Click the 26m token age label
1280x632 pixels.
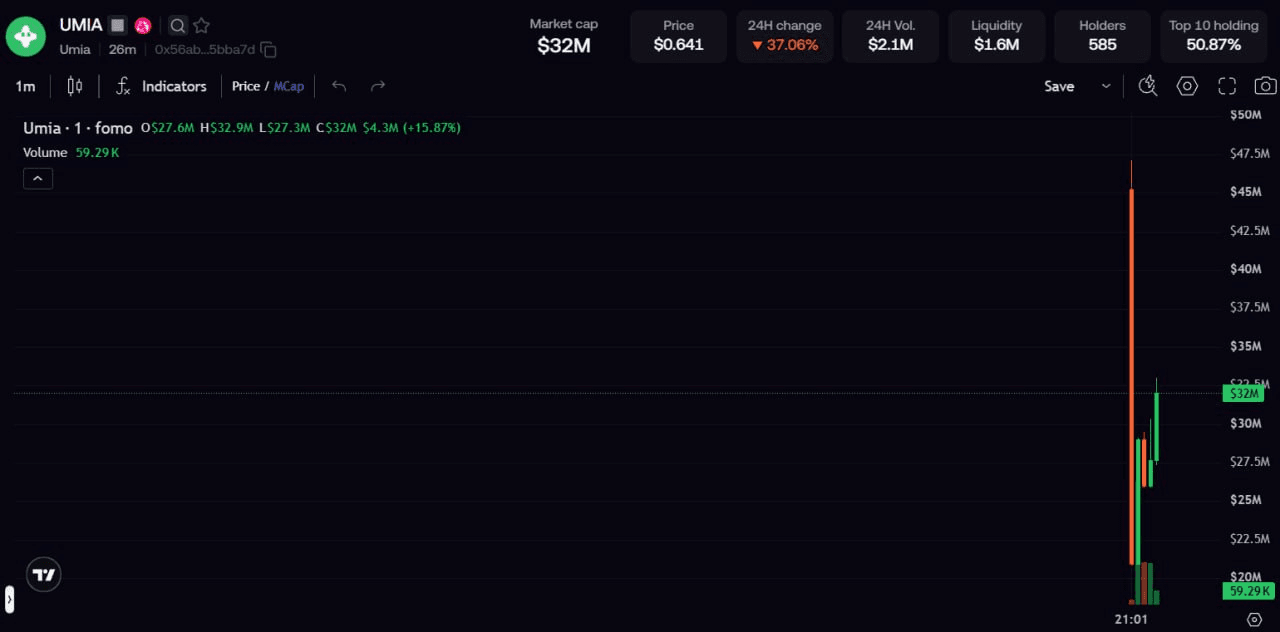click(x=123, y=49)
